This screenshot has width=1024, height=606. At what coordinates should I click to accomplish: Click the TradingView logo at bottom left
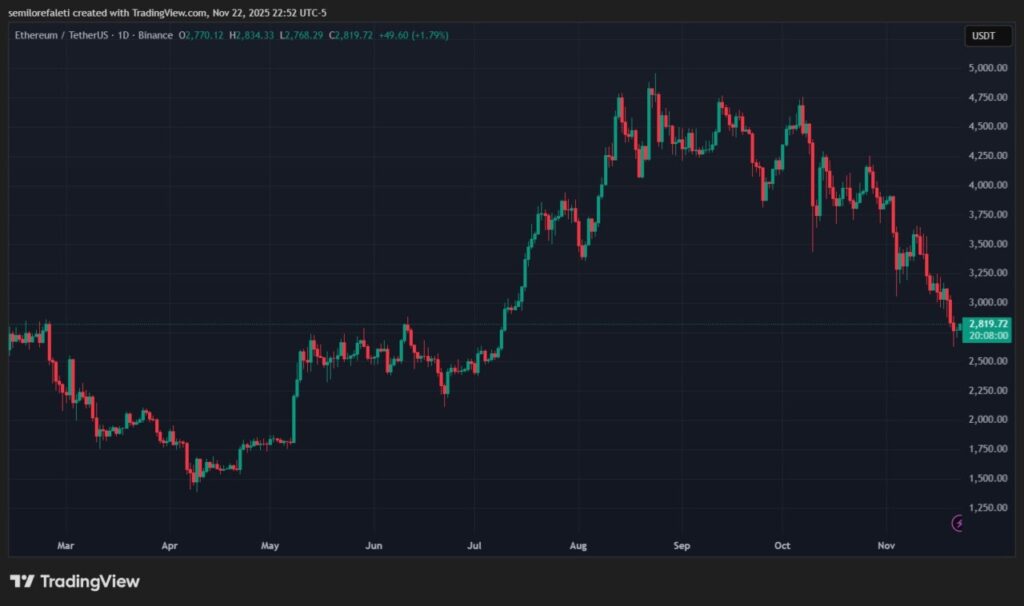coord(75,581)
